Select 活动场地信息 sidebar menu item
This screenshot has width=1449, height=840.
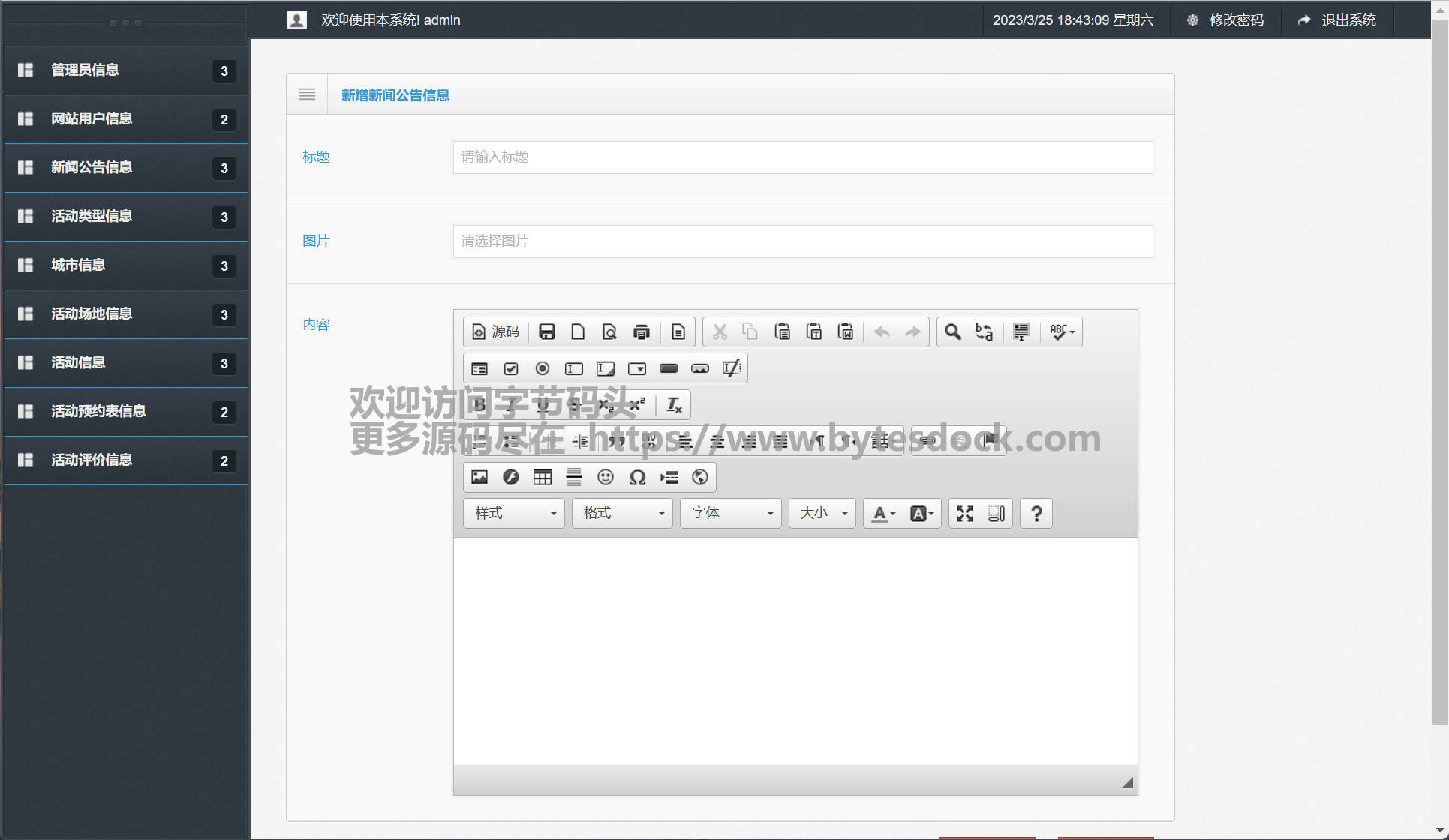[x=92, y=313]
